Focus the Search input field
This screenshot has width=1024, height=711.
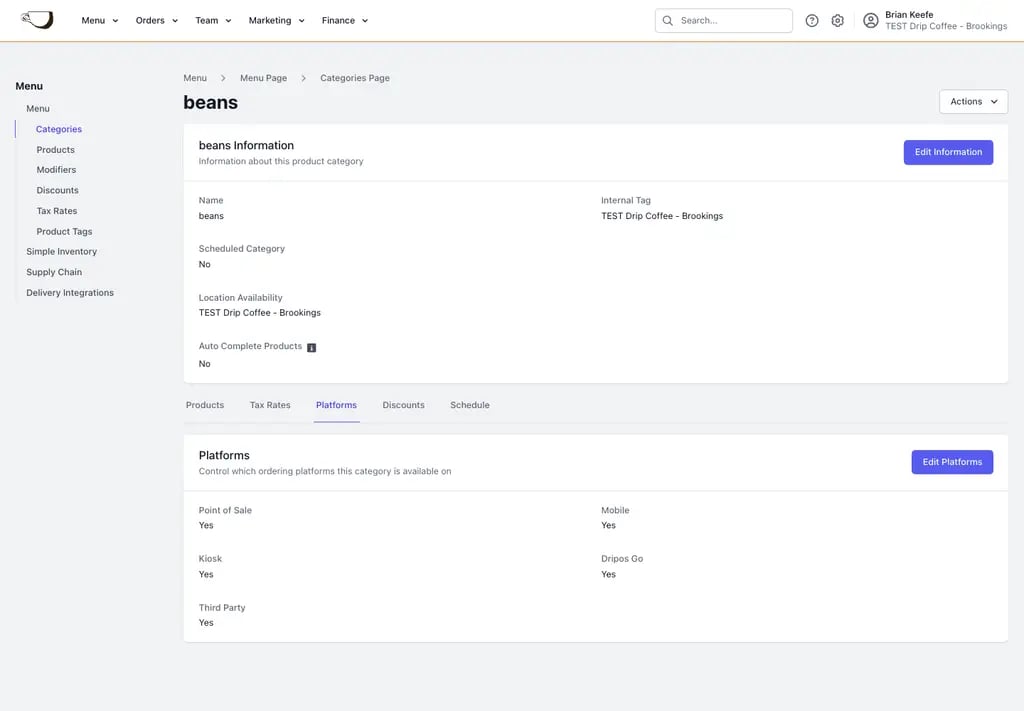tap(723, 21)
